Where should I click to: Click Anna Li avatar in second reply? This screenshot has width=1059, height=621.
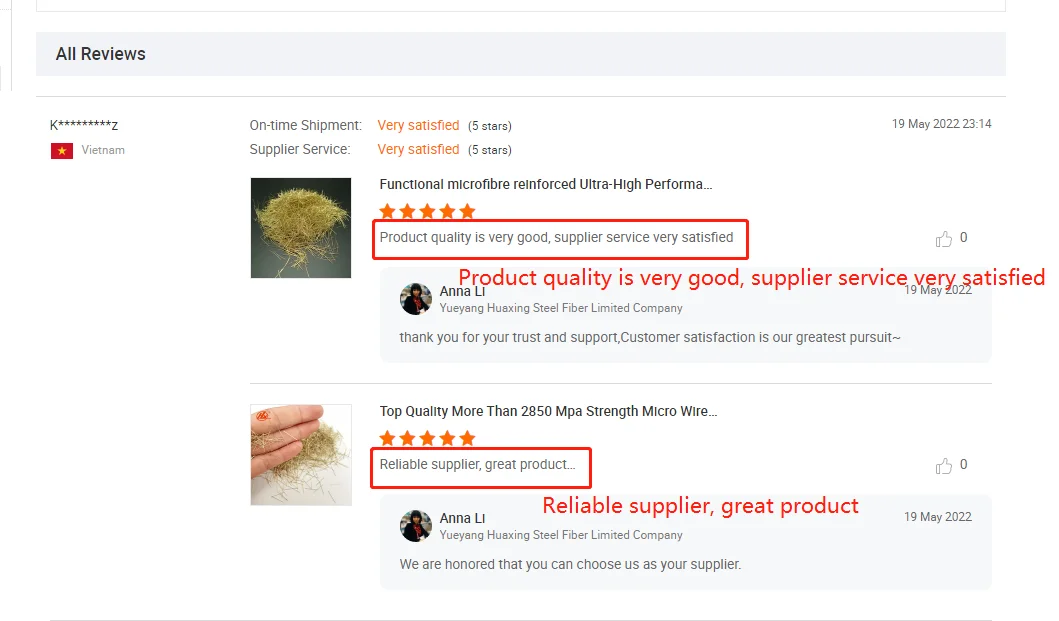tap(415, 526)
